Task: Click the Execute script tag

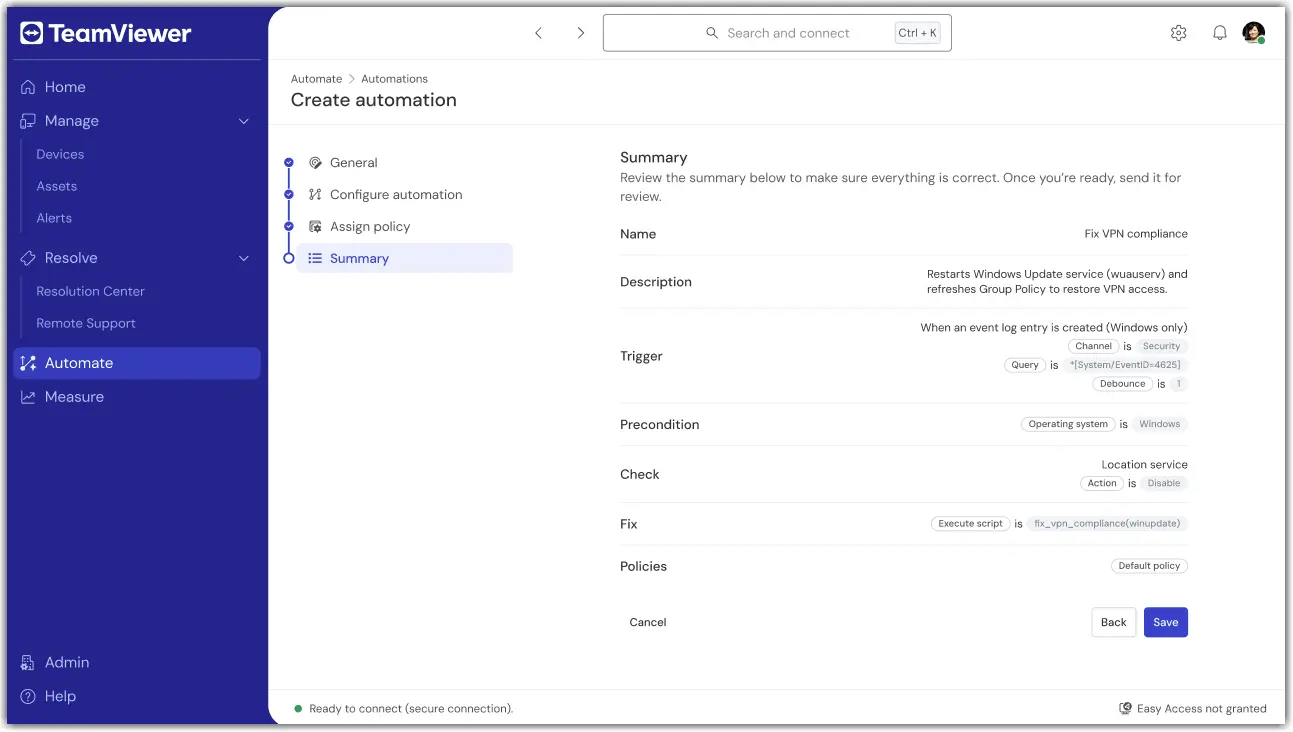Action: point(970,523)
